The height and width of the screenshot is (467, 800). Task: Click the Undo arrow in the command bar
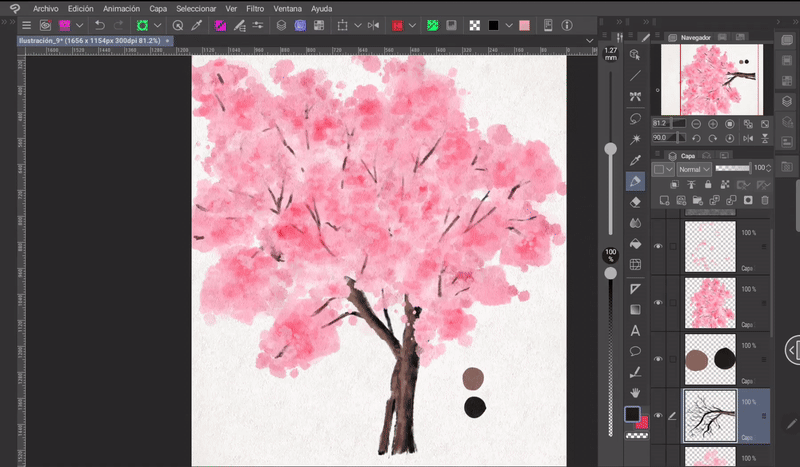pyautogui.click(x=100, y=25)
